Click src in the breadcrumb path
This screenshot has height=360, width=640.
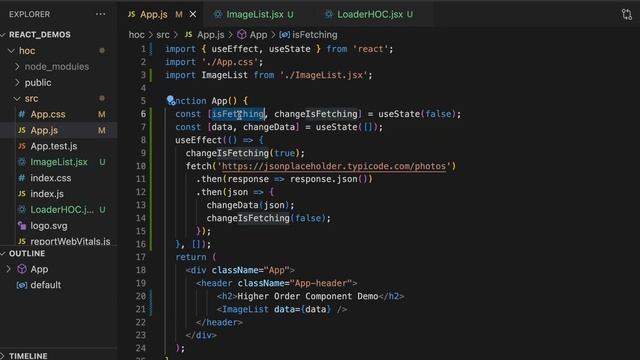click(162, 35)
